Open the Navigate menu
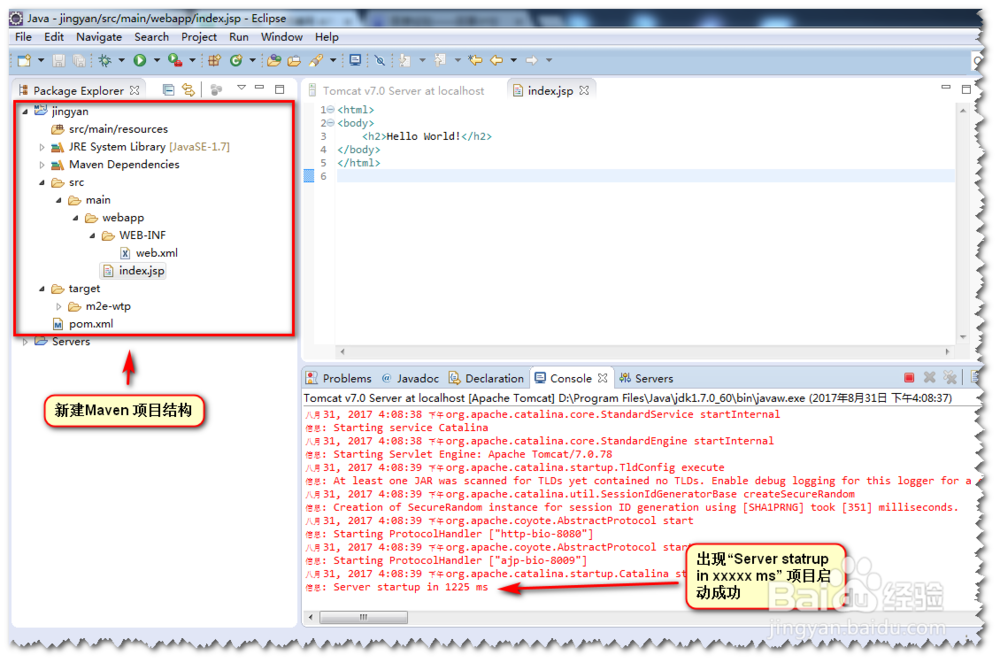The height and width of the screenshot is (663, 1000). coord(99,37)
